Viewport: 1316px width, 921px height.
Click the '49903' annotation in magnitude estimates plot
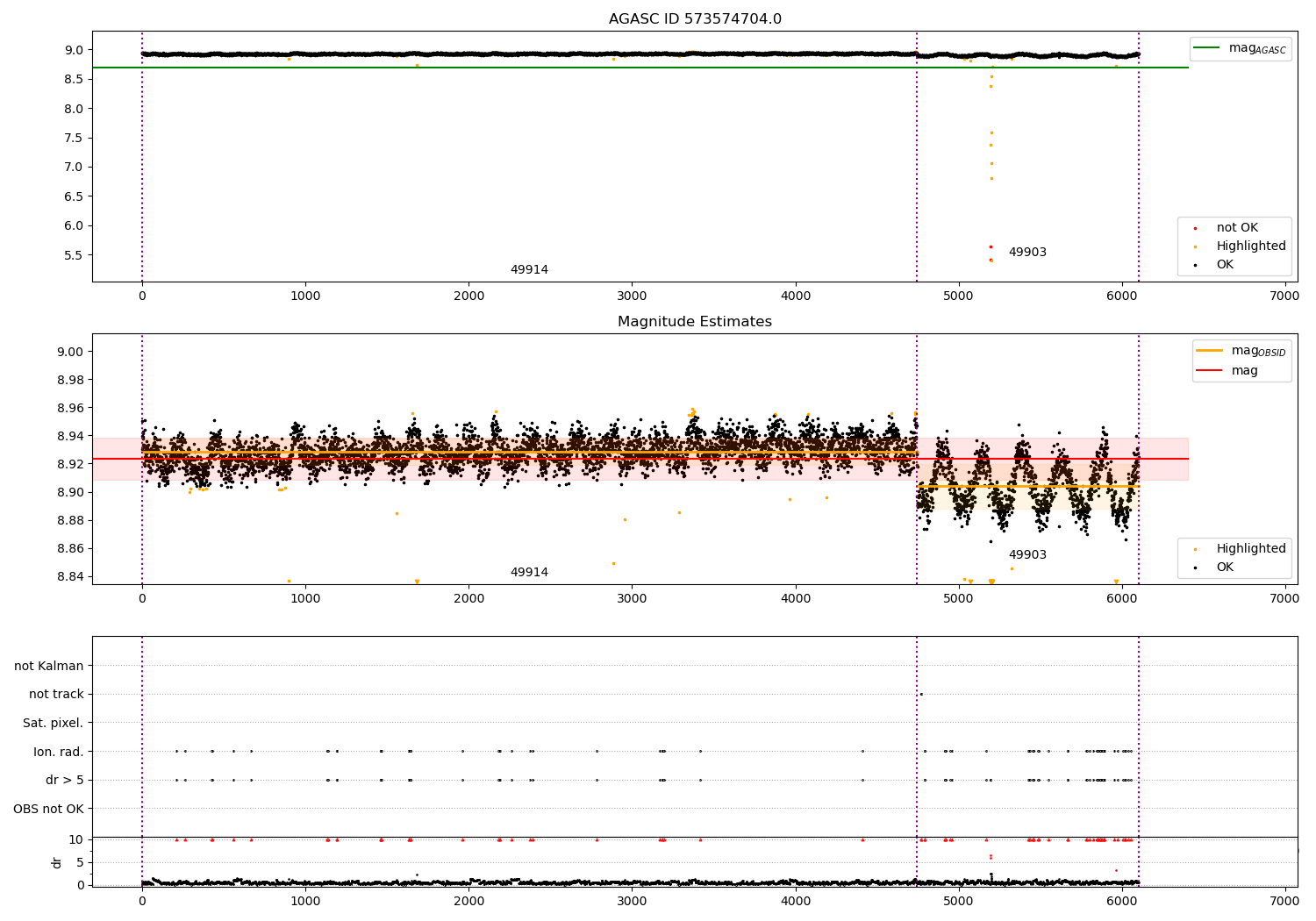point(1027,555)
